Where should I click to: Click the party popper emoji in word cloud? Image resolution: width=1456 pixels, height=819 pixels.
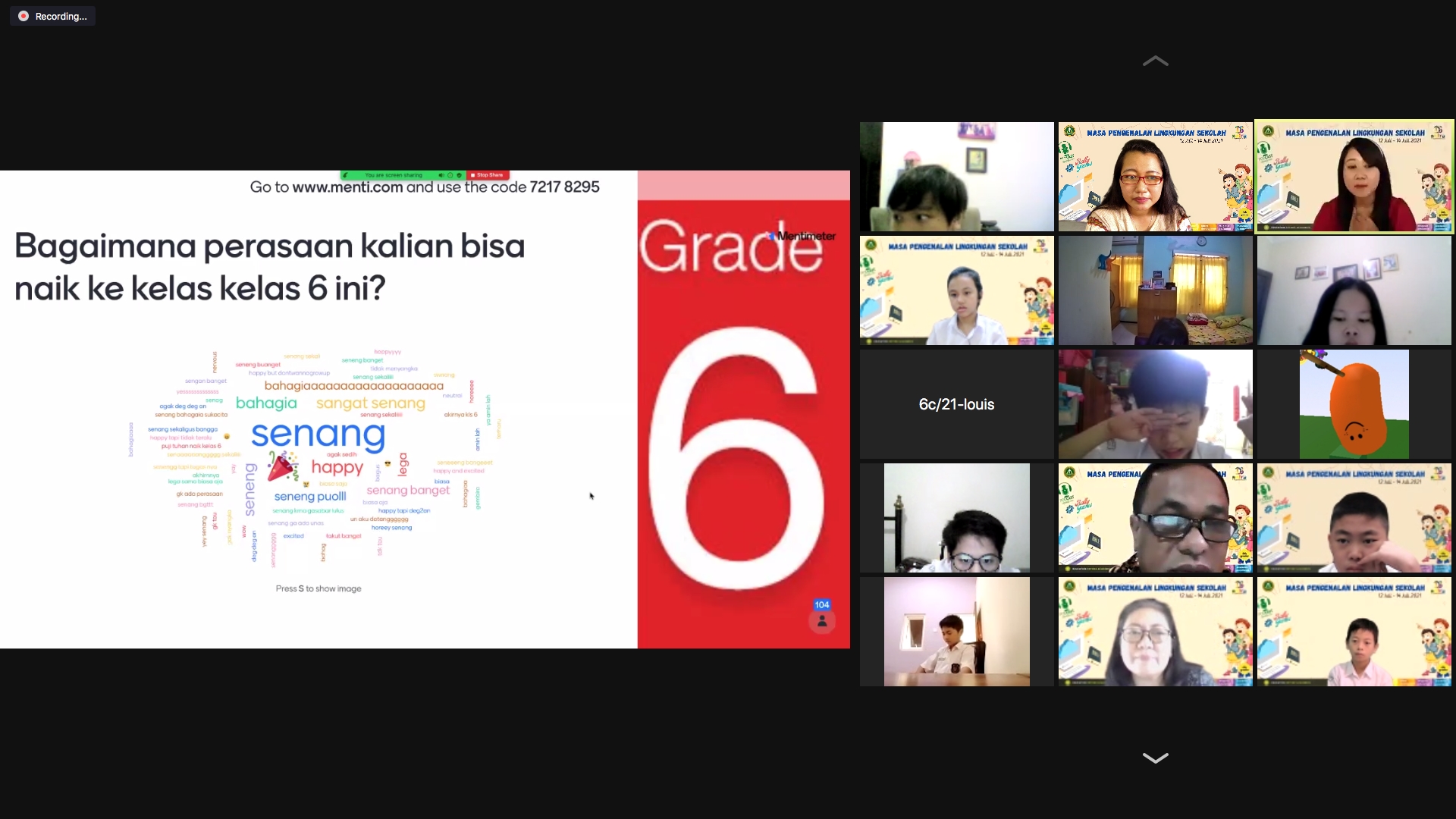coord(283,466)
